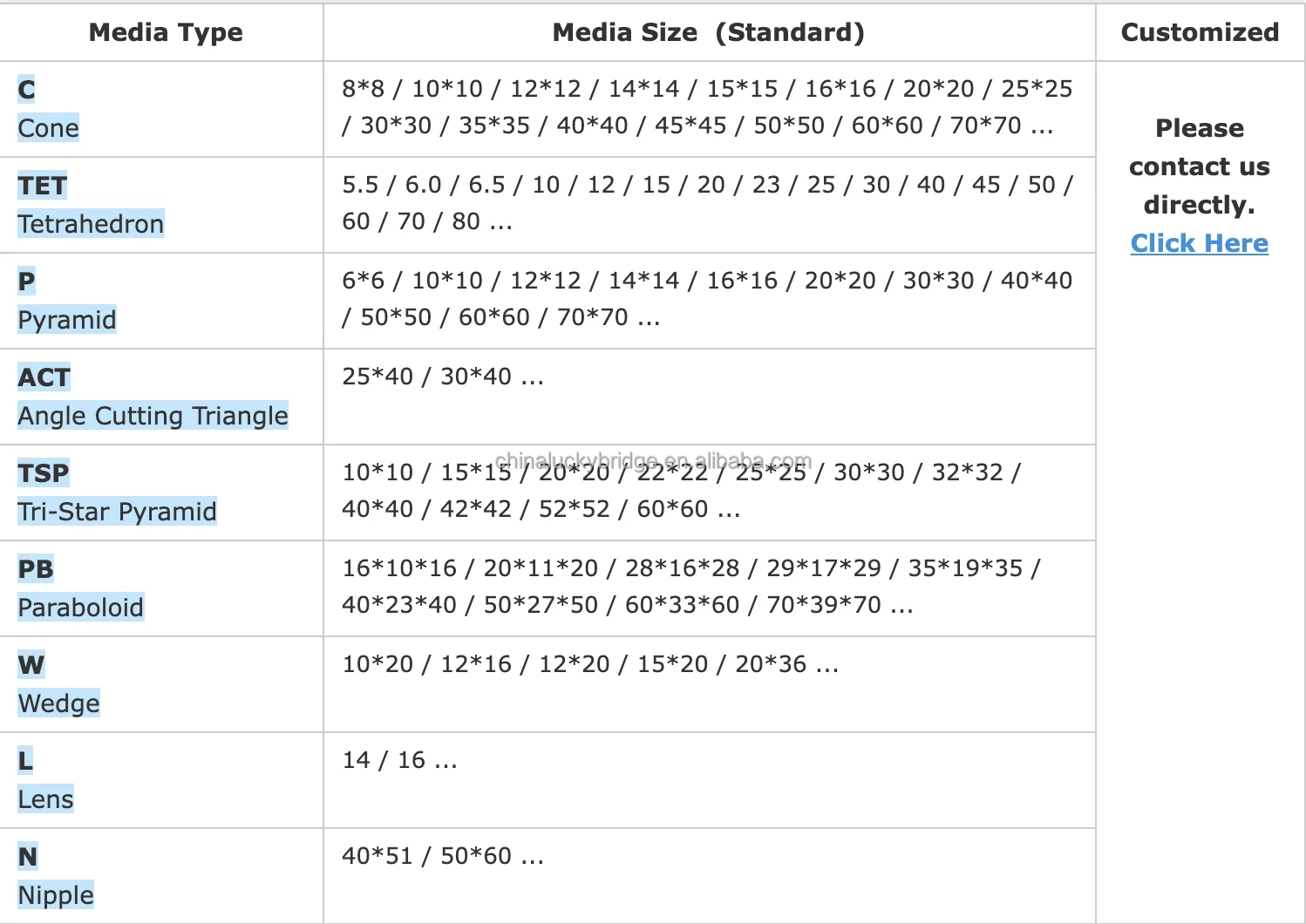Click the 'Pyramid' media type name
1306x924 pixels.
67,320
